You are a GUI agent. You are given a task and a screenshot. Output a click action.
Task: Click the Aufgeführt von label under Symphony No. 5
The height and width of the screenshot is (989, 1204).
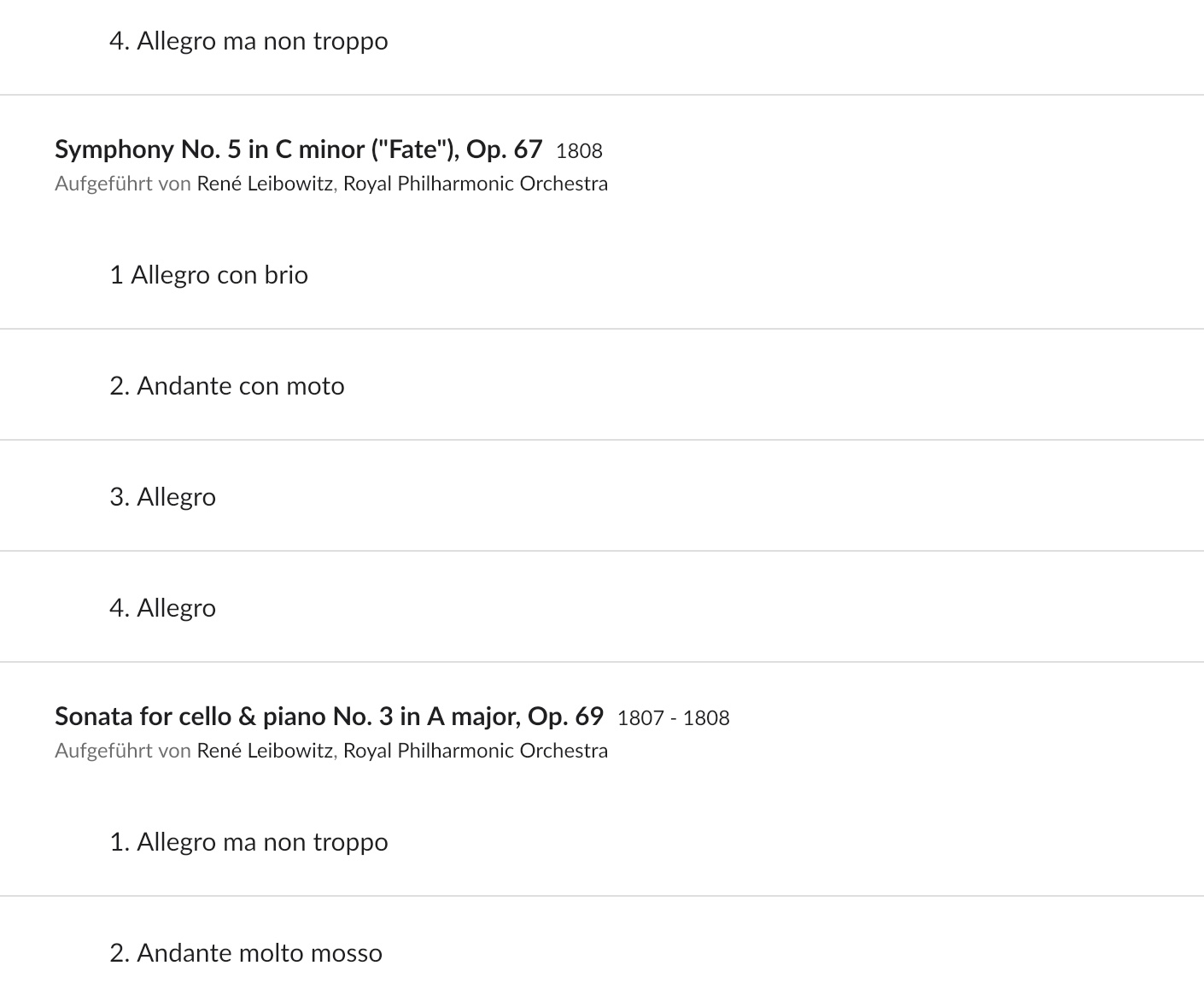(x=123, y=184)
